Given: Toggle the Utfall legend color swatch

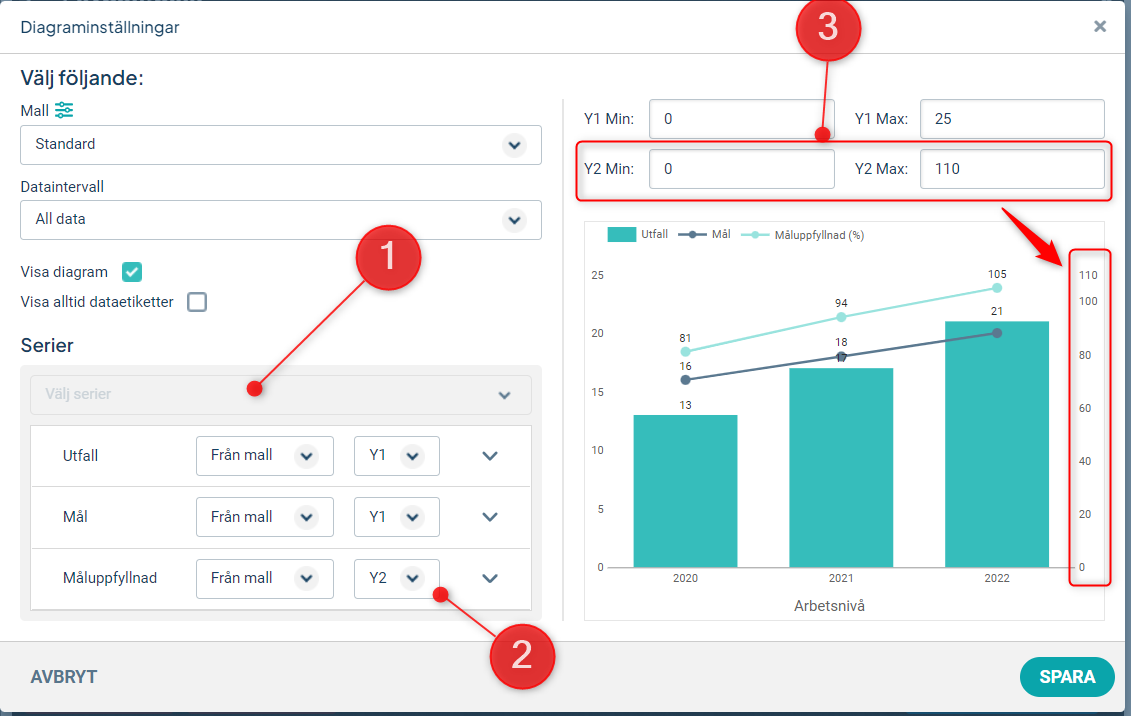Looking at the screenshot, I should pyautogui.click(x=621, y=235).
